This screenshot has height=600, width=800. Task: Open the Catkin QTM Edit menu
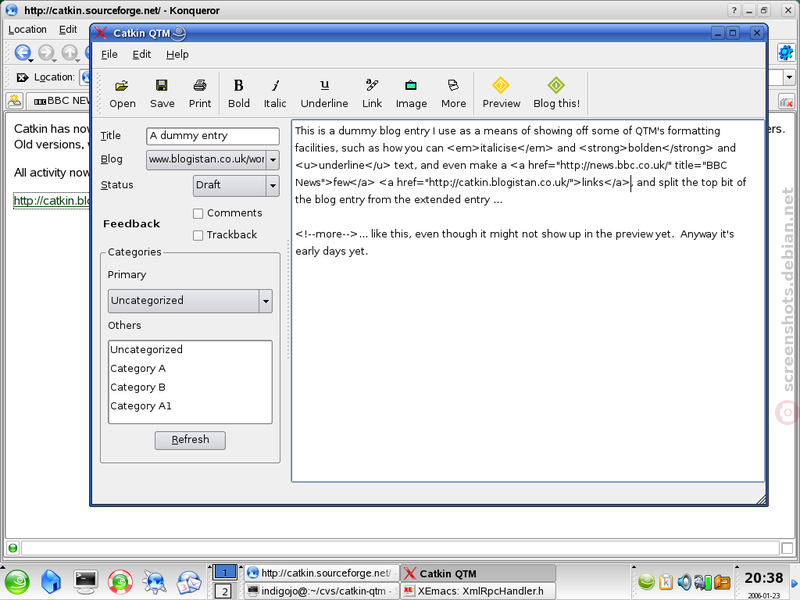pos(141,54)
